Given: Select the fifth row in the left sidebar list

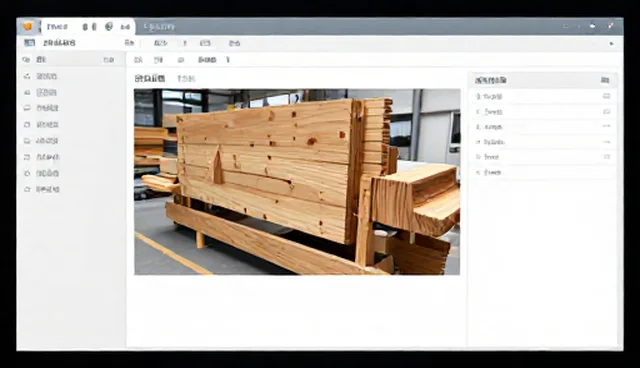Looking at the screenshot, I should coord(71,141).
